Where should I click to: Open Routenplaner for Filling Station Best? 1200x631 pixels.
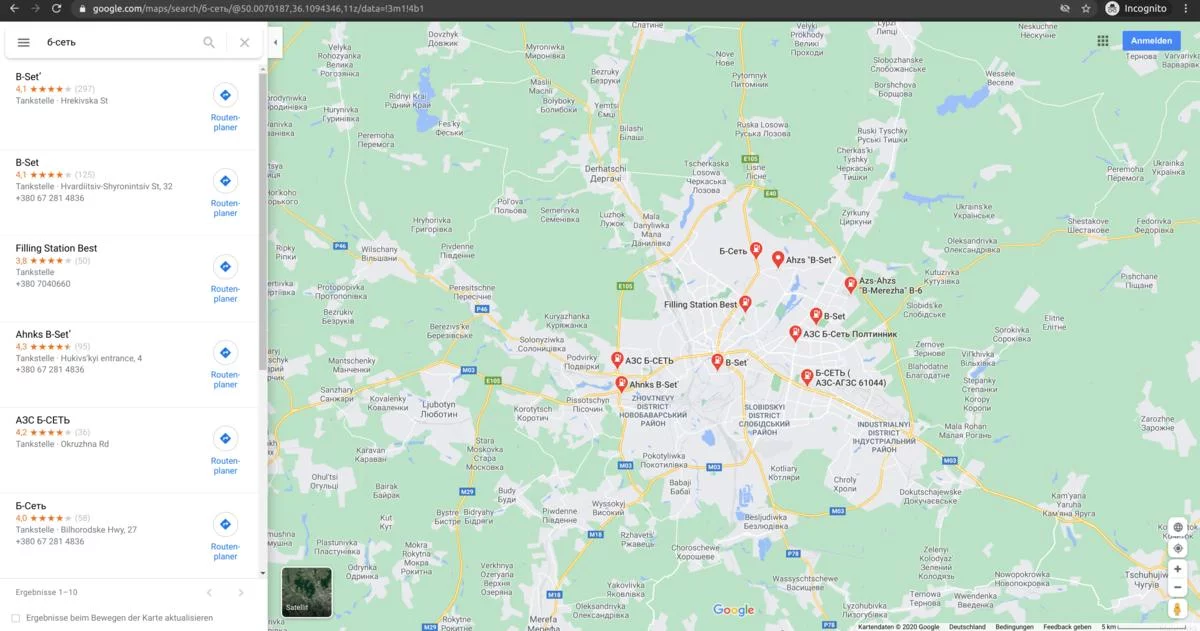(x=225, y=277)
